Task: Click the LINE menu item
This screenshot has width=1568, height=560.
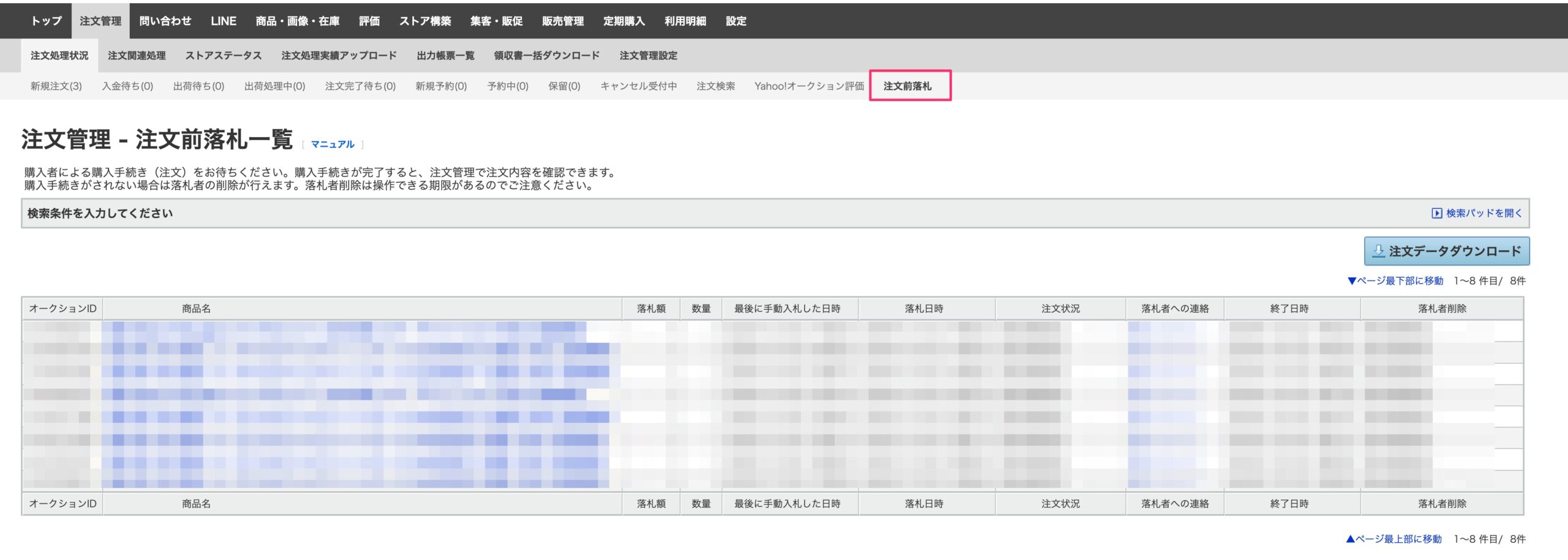Action: pyautogui.click(x=223, y=21)
